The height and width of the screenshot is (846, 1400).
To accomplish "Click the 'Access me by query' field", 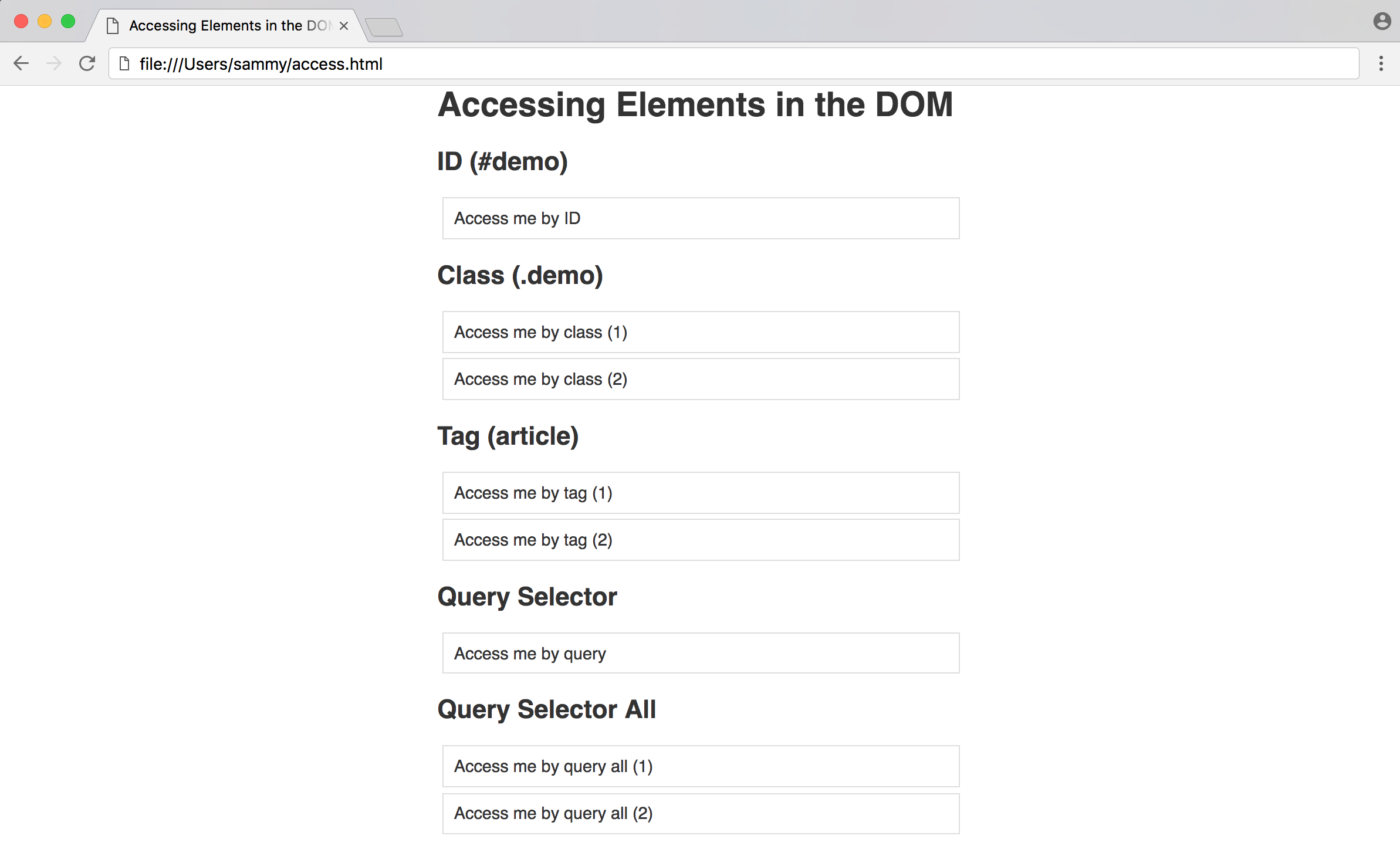I will tap(700, 654).
